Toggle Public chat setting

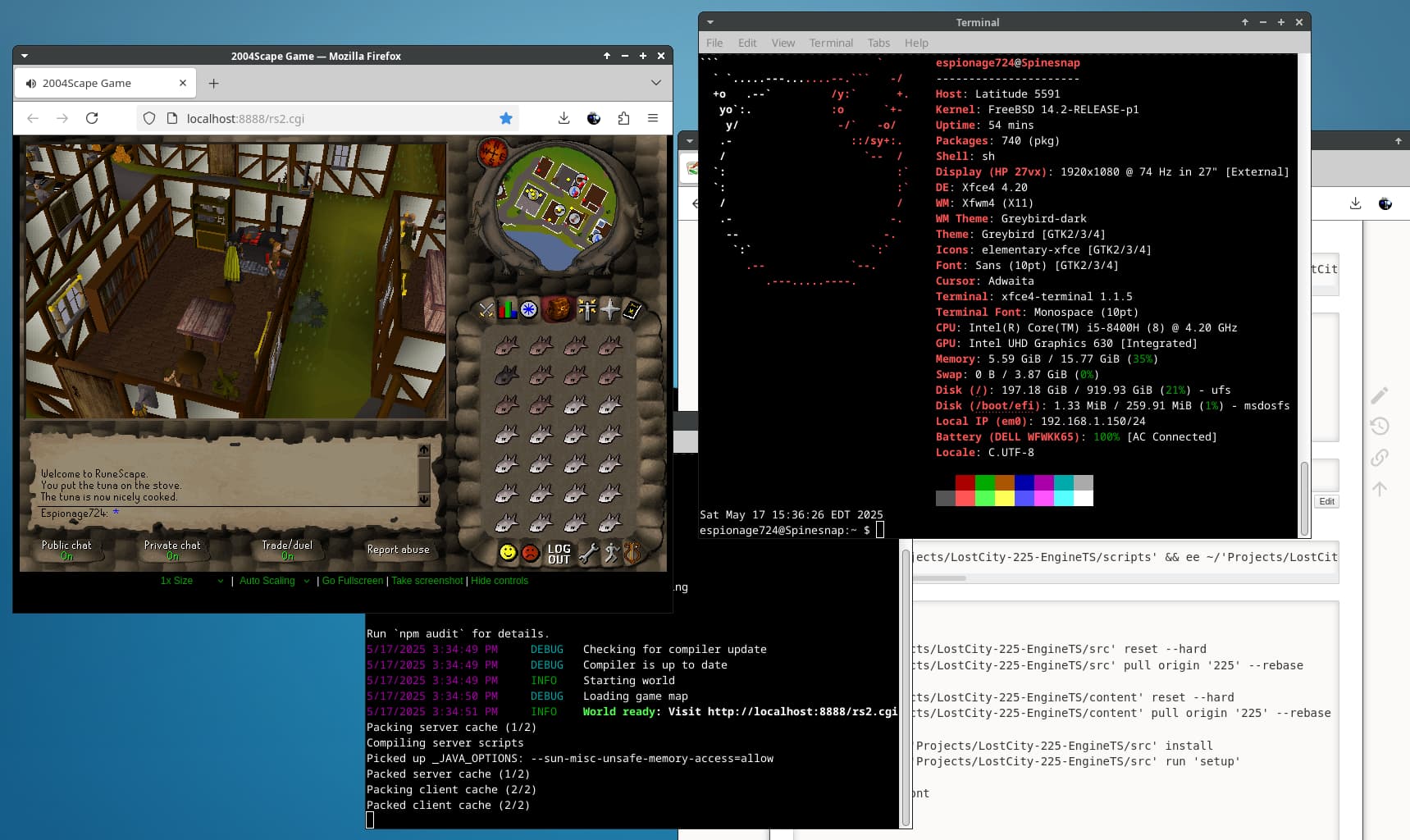tap(66, 550)
